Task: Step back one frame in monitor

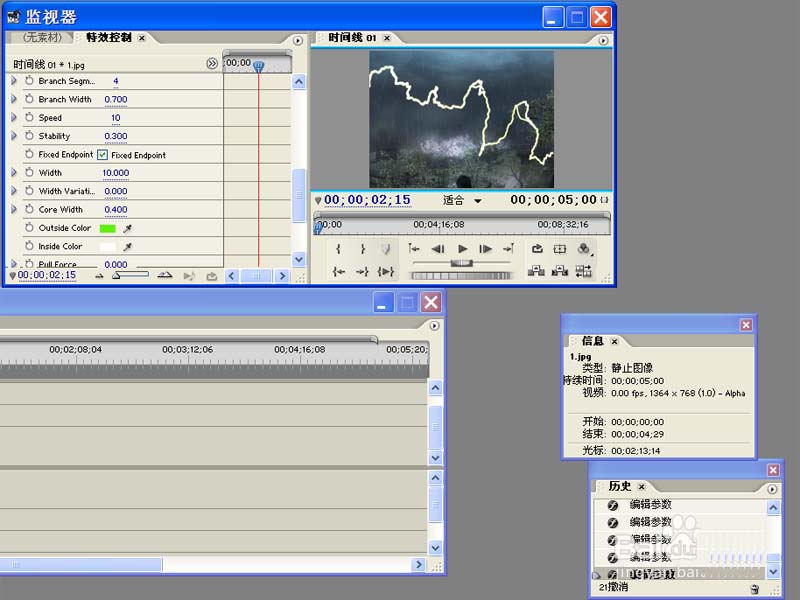Action: point(438,249)
